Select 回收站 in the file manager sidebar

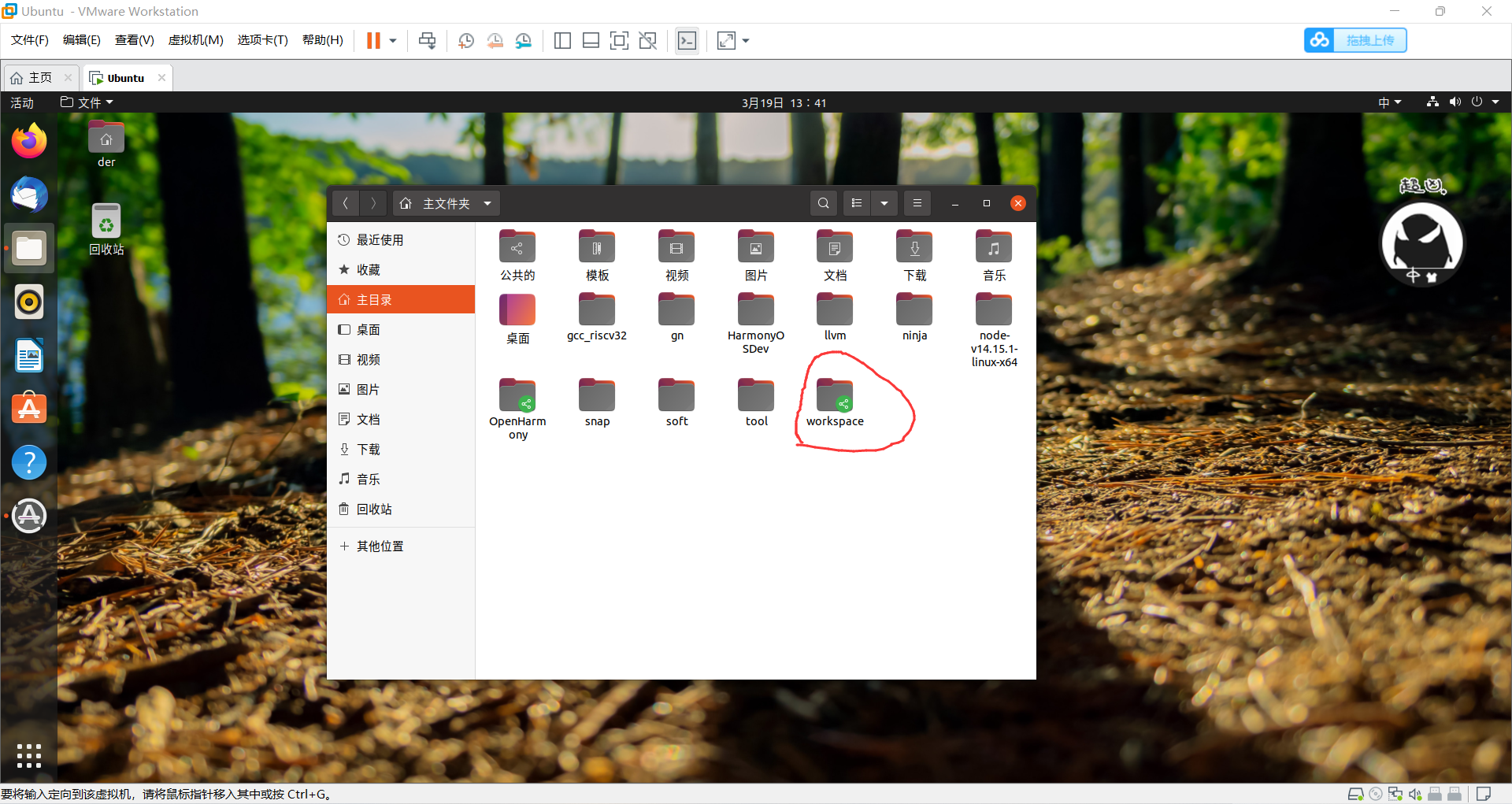click(x=401, y=509)
